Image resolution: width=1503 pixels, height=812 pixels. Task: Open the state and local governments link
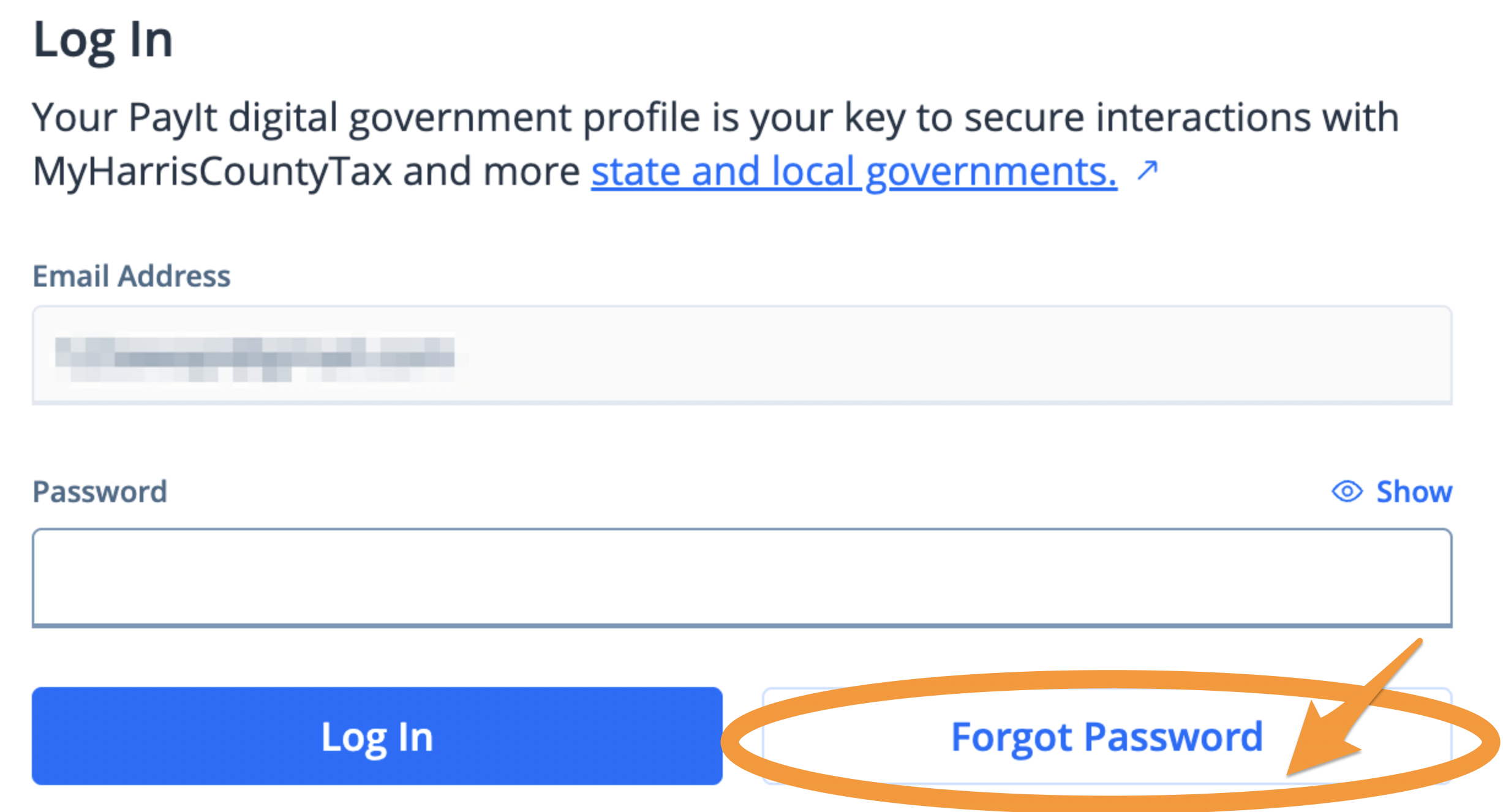[854, 171]
